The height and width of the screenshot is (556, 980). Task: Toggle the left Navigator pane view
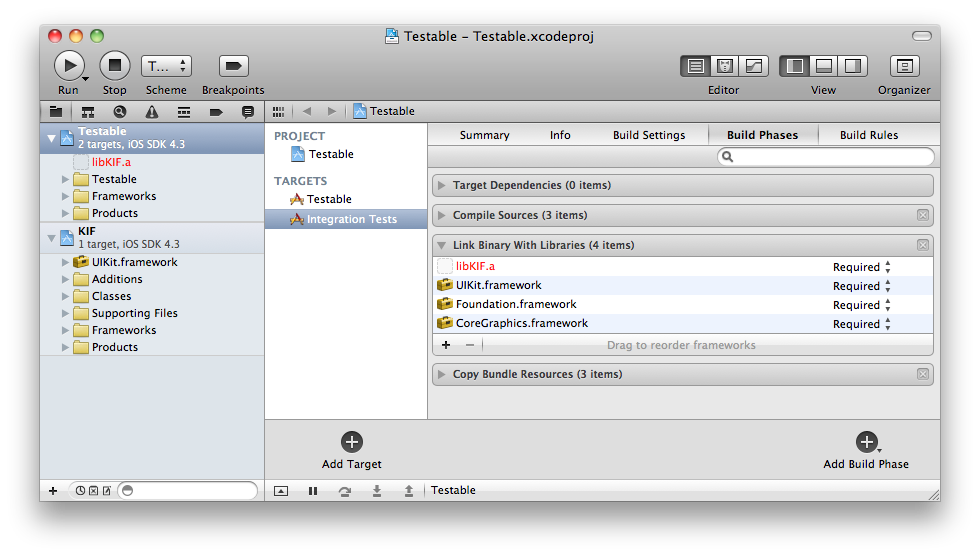click(795, 66)
